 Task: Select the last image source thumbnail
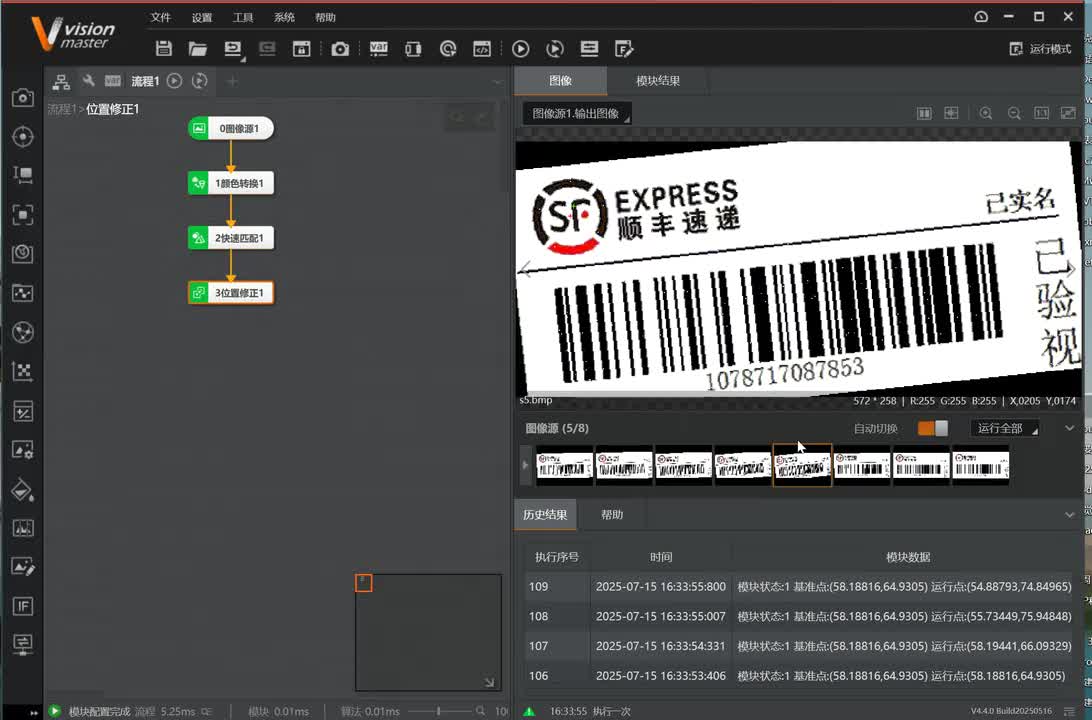pos(981,465)
